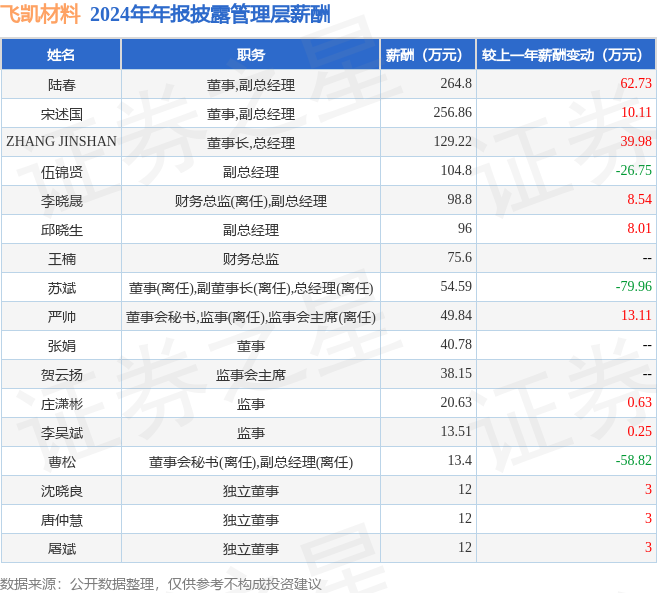Click the salary value 256.86
Screen dimensions: 657x593
coord(453,112)
